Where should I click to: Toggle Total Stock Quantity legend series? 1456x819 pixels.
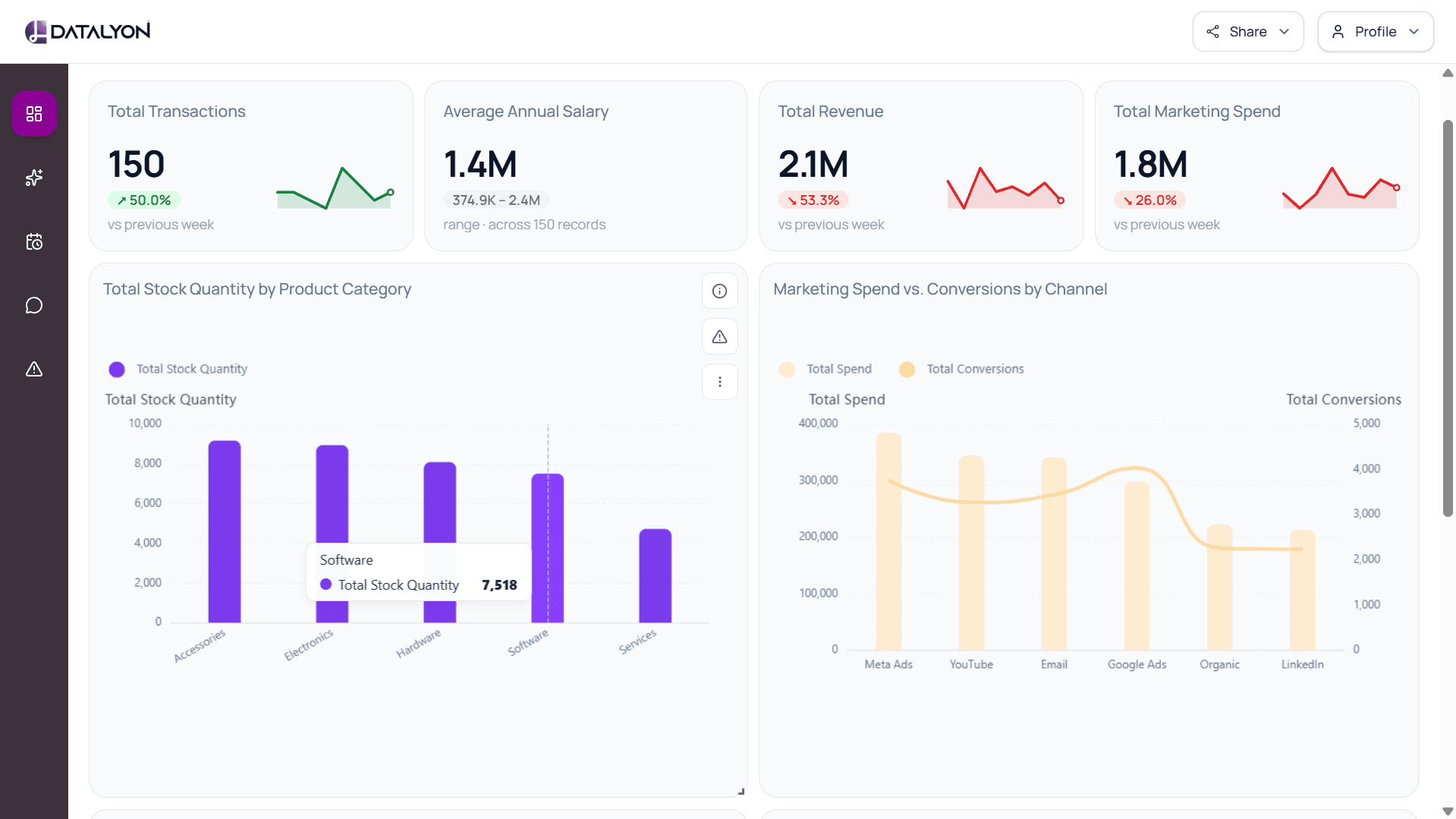178,369
